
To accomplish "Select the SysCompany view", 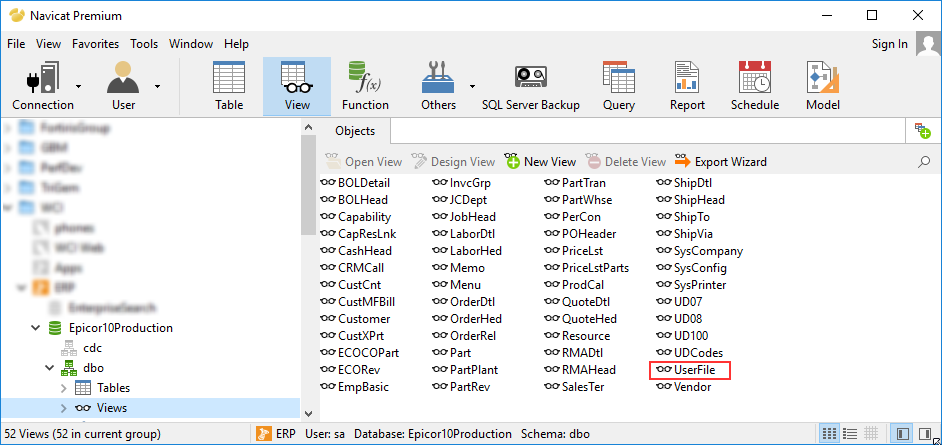I will point(700,251).
